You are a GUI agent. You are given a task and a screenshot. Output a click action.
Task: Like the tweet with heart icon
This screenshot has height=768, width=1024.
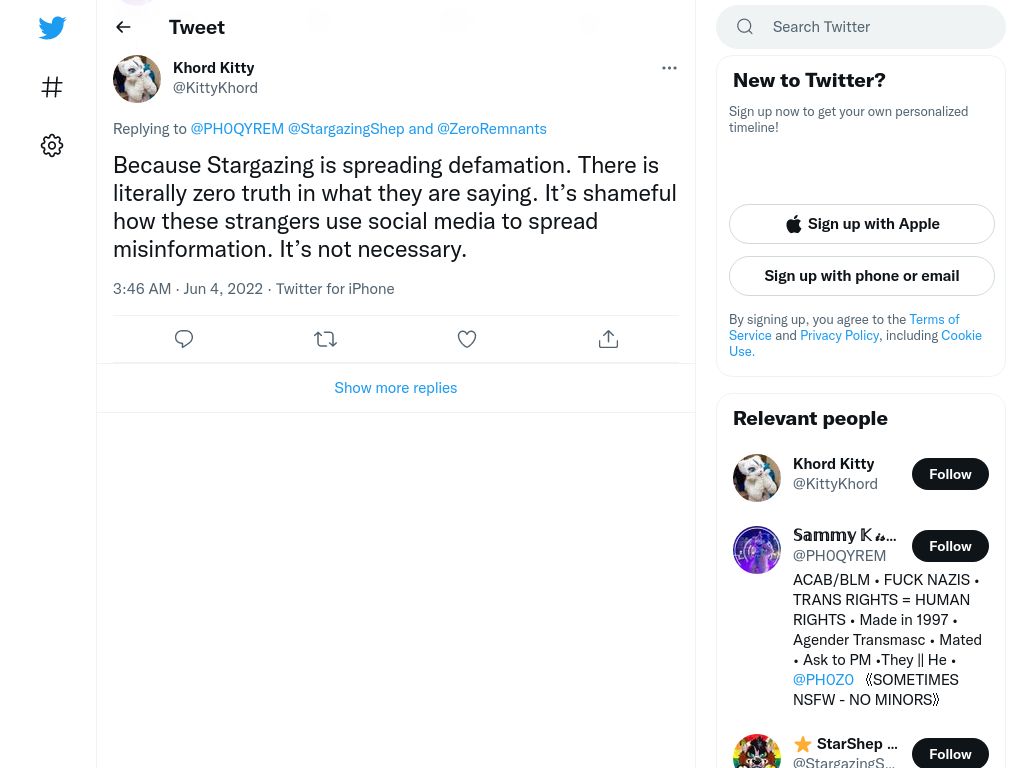[466, 339]
